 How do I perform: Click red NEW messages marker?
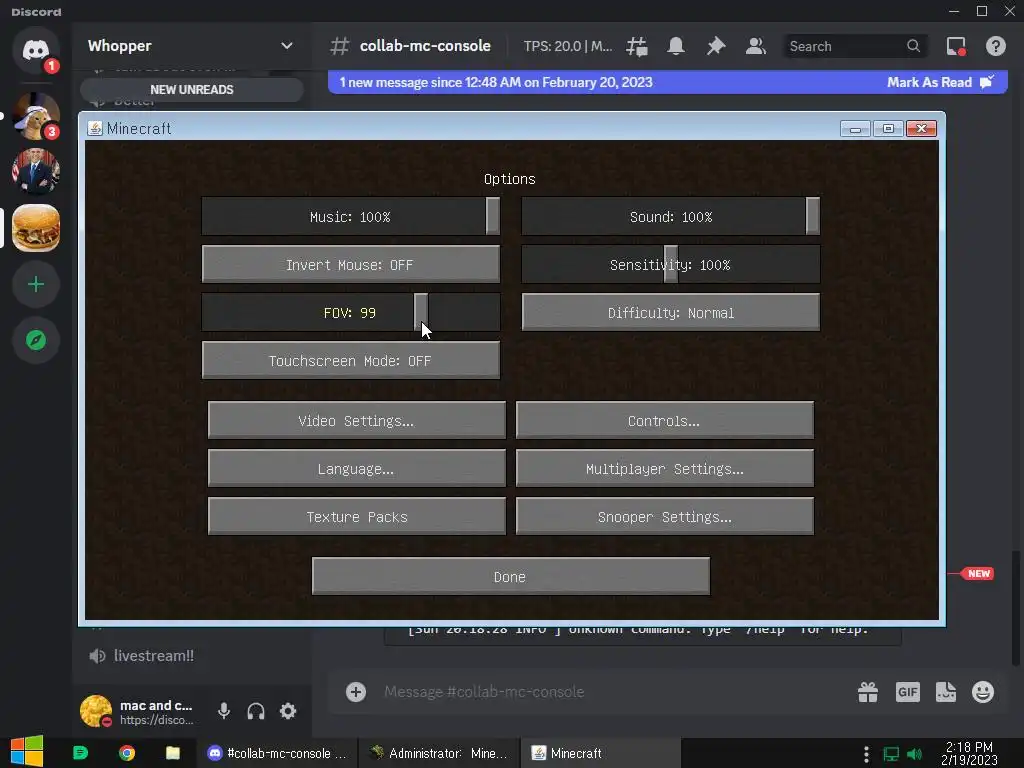point(978,573)
